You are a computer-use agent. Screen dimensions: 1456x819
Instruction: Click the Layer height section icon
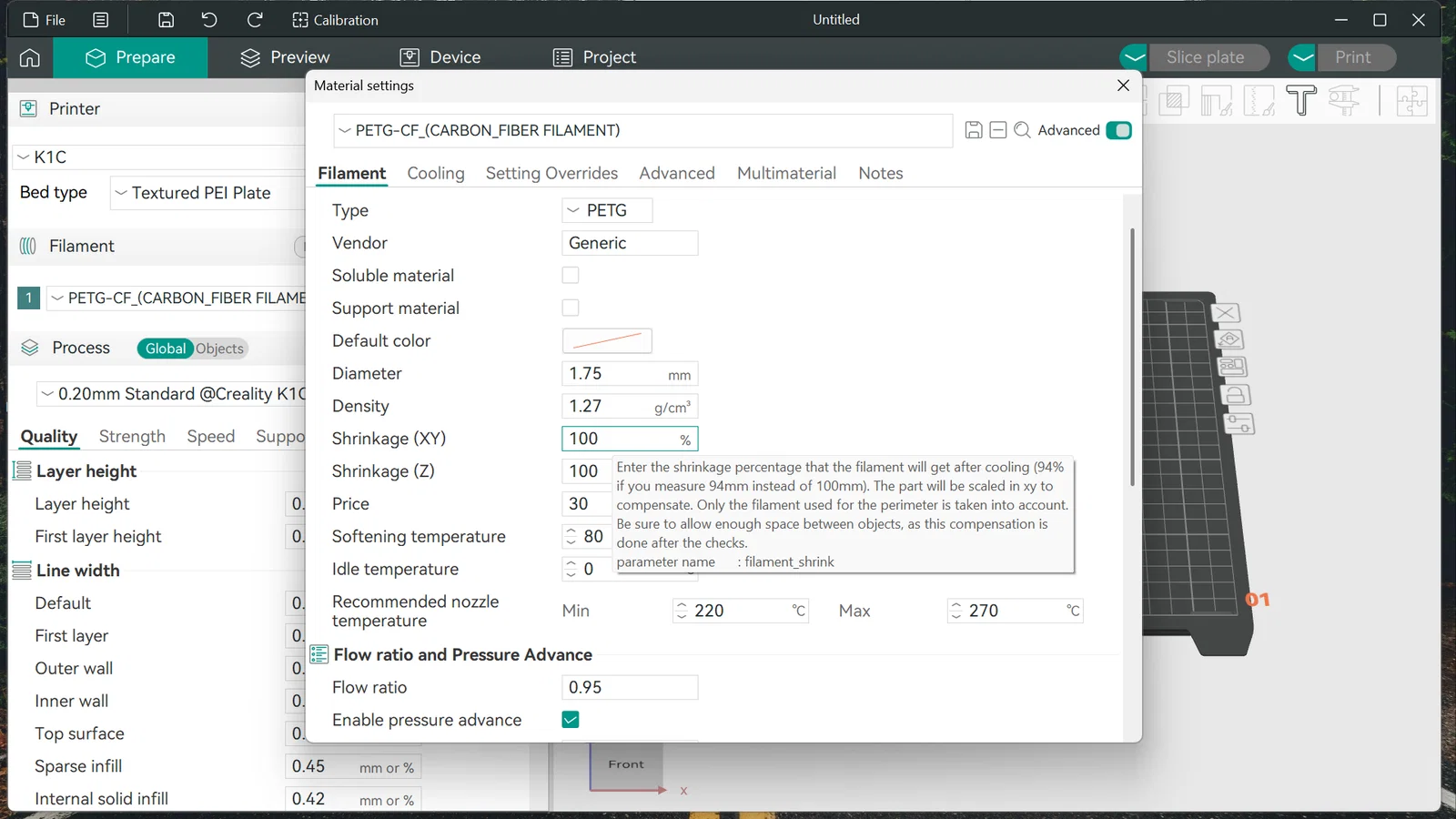22,471
